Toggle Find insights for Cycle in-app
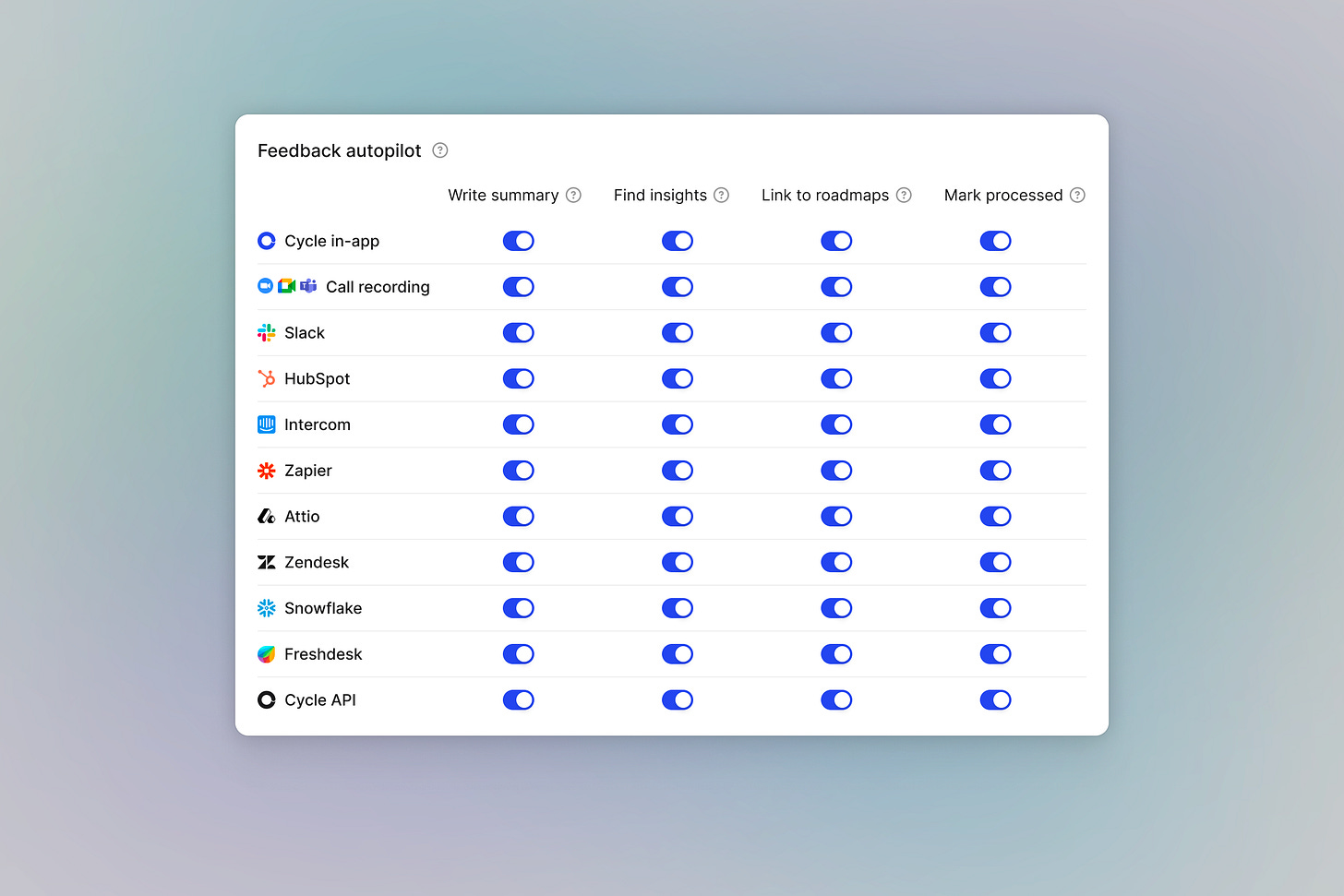 (678, 241)
